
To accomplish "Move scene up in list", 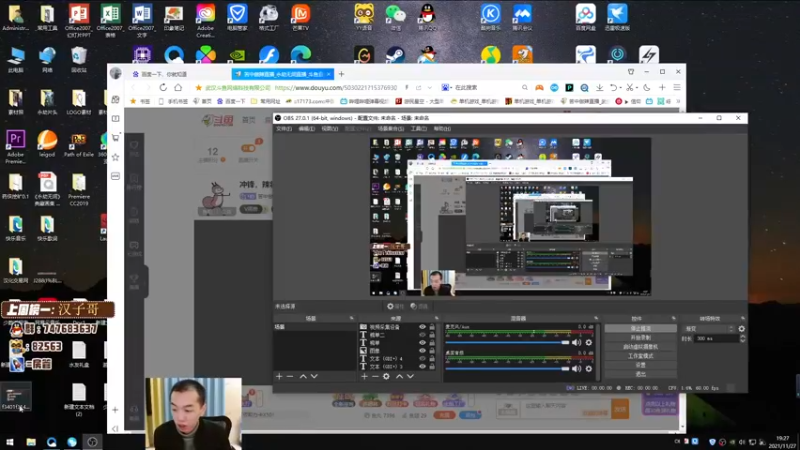I will point(303,376).
